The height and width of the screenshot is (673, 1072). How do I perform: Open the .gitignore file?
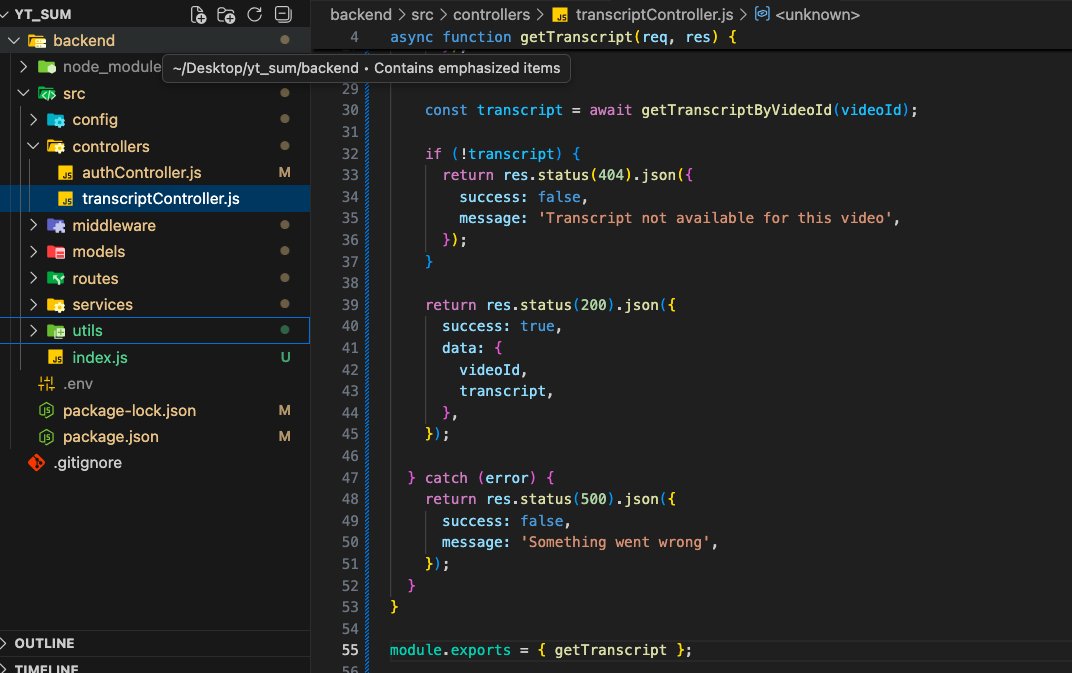[x=88, y=462]
